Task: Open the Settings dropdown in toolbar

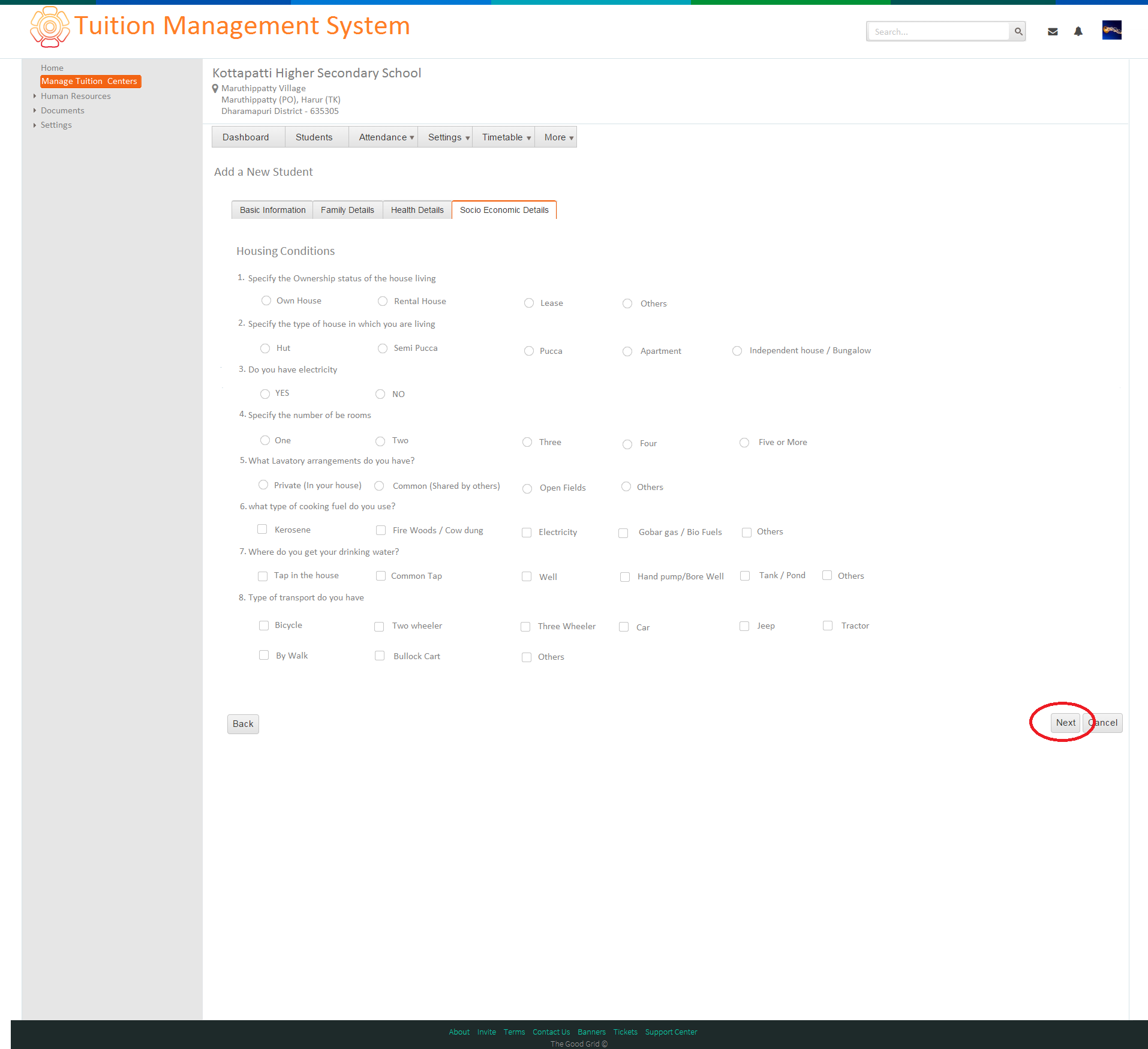Action: (445, 137)
